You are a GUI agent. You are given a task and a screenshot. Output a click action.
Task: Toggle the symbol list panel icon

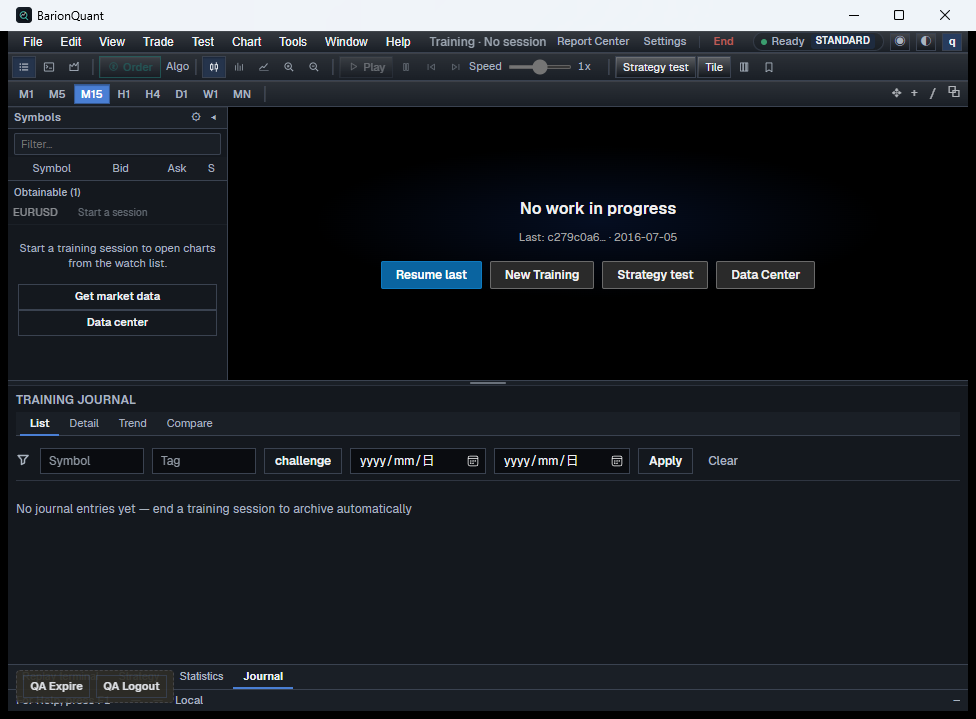(x=24, y=67)
